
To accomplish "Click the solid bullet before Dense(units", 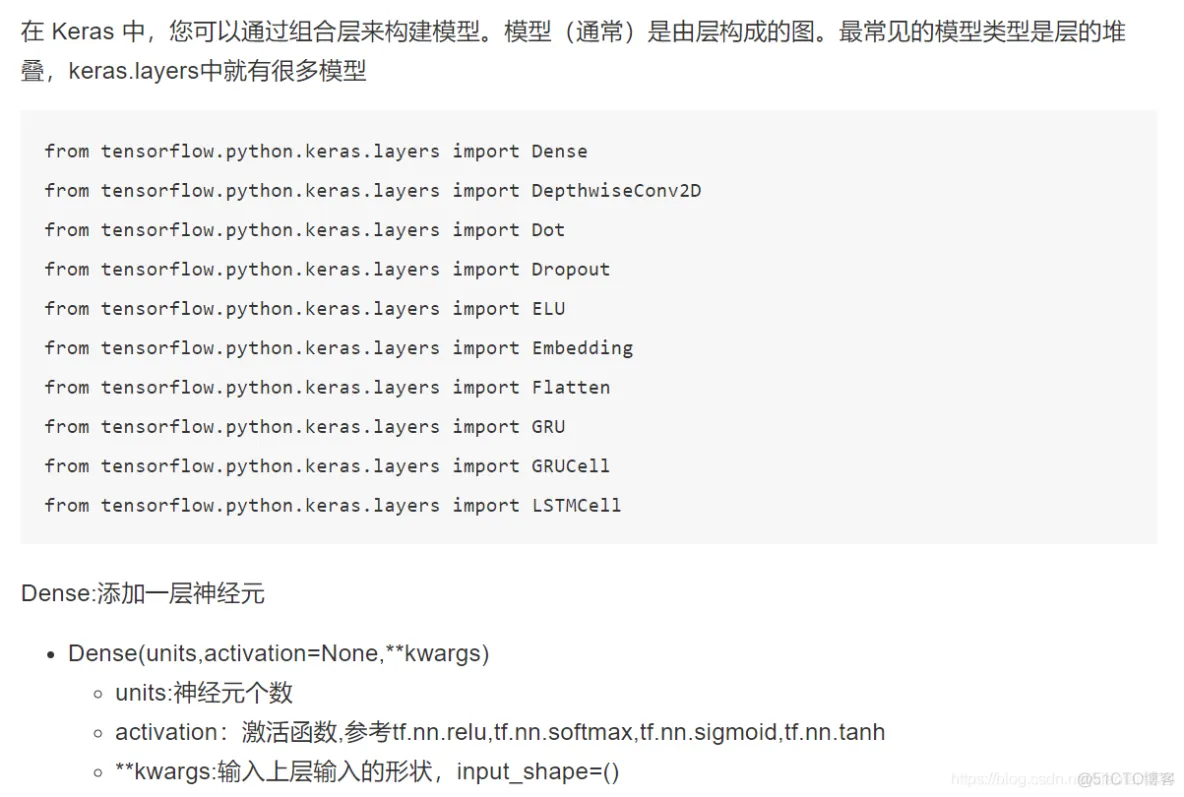I will 51,654.
